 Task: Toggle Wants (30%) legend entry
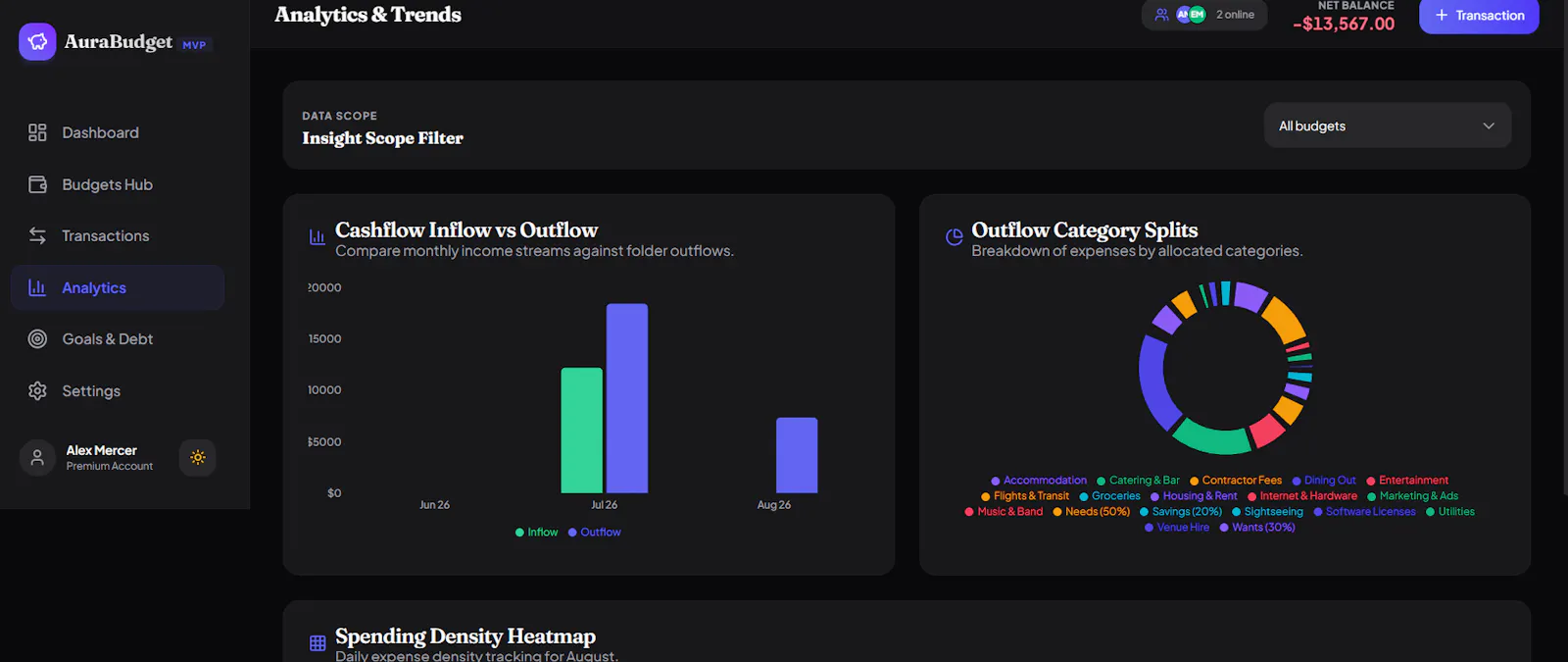click(1257, 528)
